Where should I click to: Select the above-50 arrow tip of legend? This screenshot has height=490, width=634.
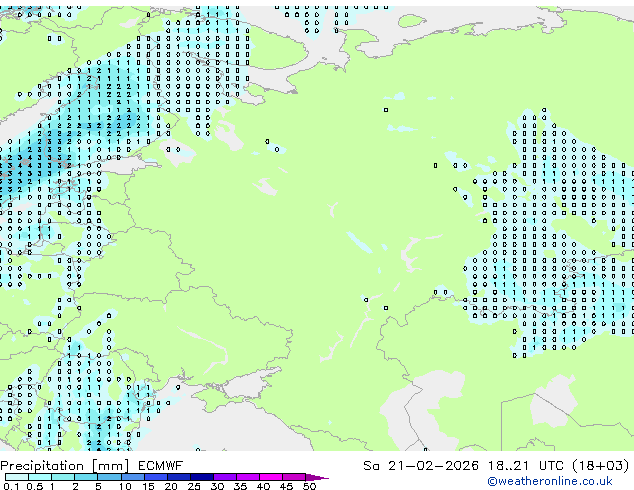(x=317, y=477)
